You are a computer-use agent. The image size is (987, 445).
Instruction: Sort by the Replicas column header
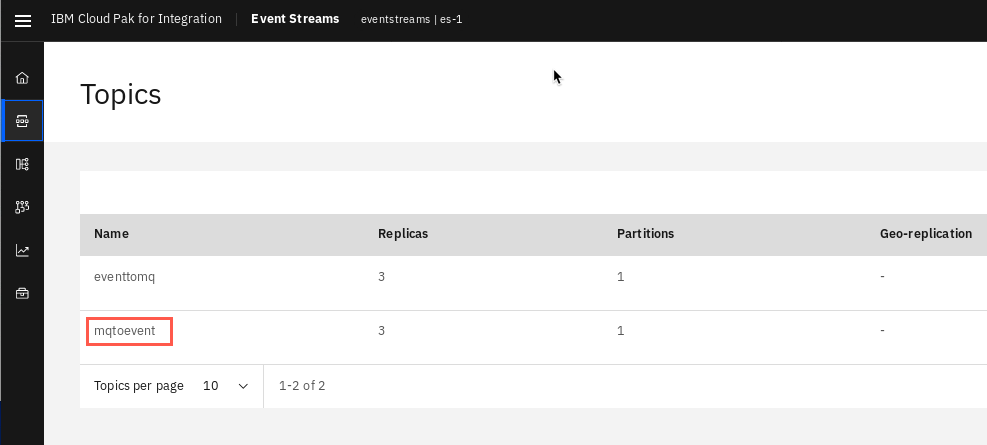403,234
